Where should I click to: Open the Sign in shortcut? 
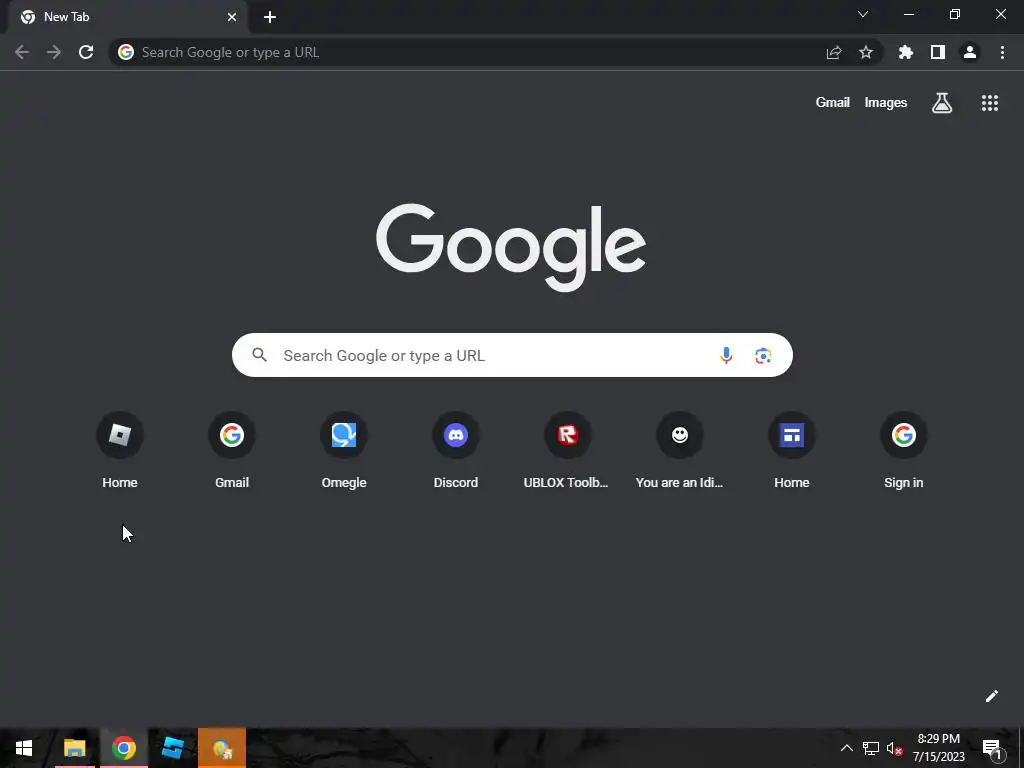pyautogui.click(x=904, y=435)
